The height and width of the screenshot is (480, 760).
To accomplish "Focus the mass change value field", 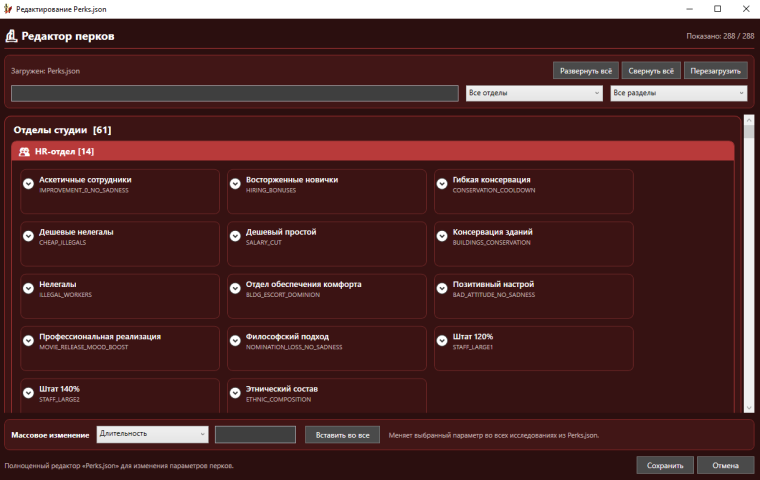I will (x=255, y=434).
